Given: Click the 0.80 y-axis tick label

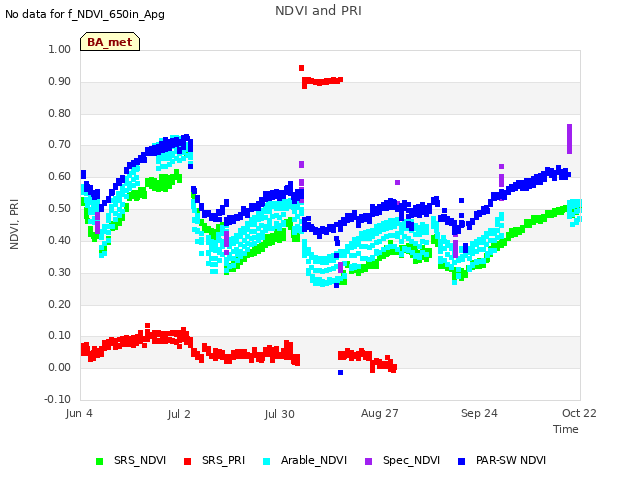Looking at the screenshot, I should pyautogui.click(x=60, y=113).
